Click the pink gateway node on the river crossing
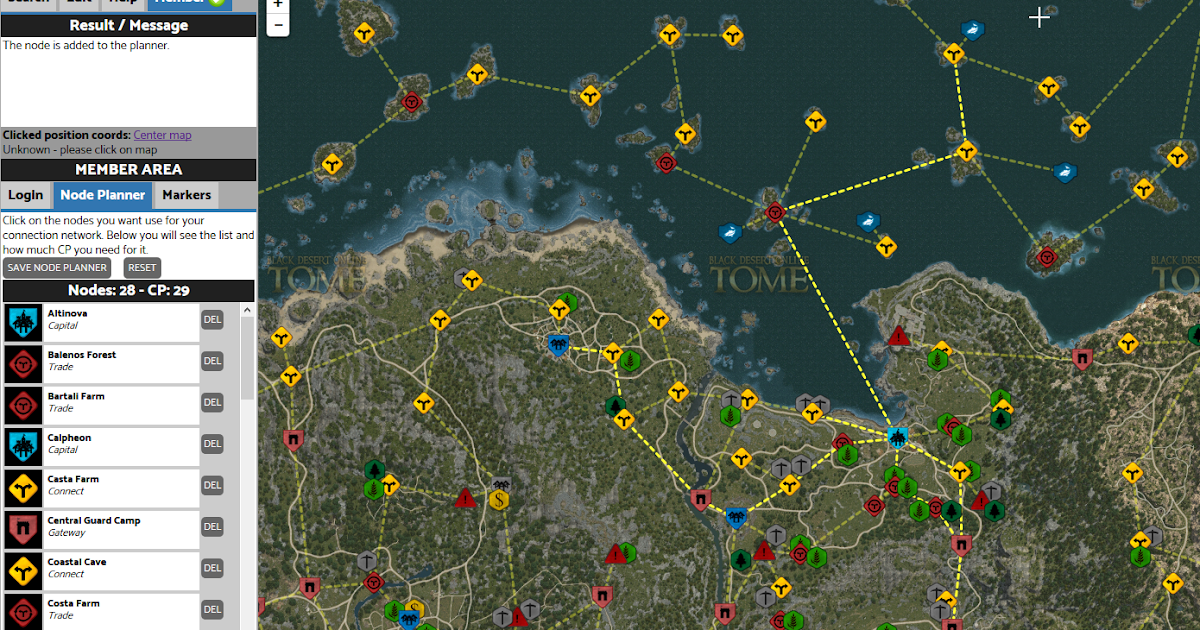 (701, 498)
